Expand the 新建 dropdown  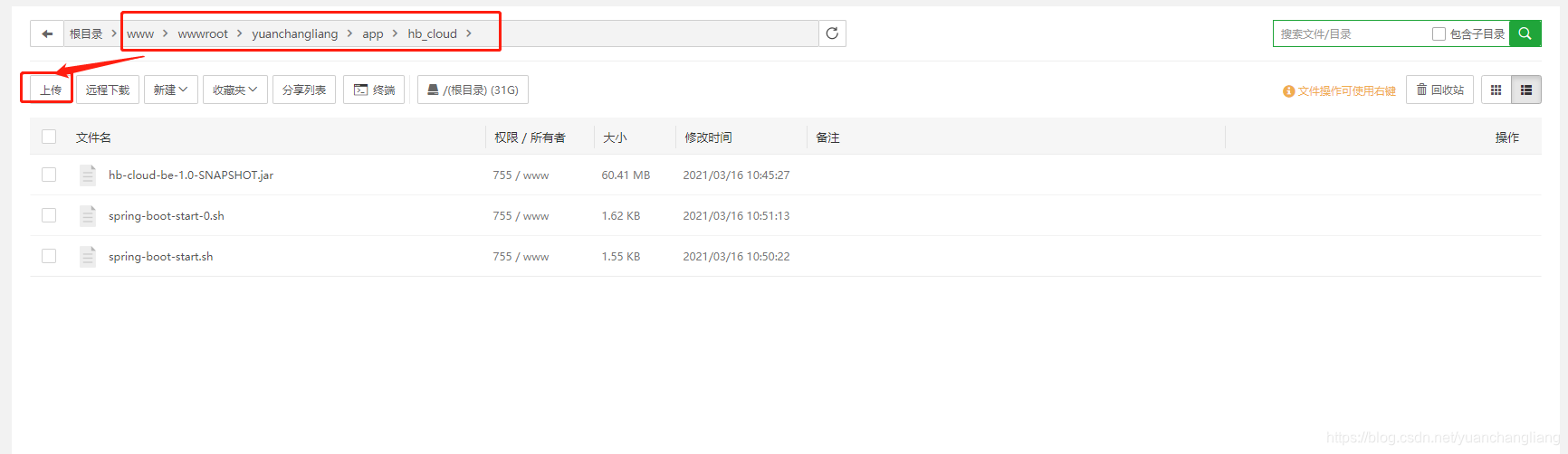point(171,90)
